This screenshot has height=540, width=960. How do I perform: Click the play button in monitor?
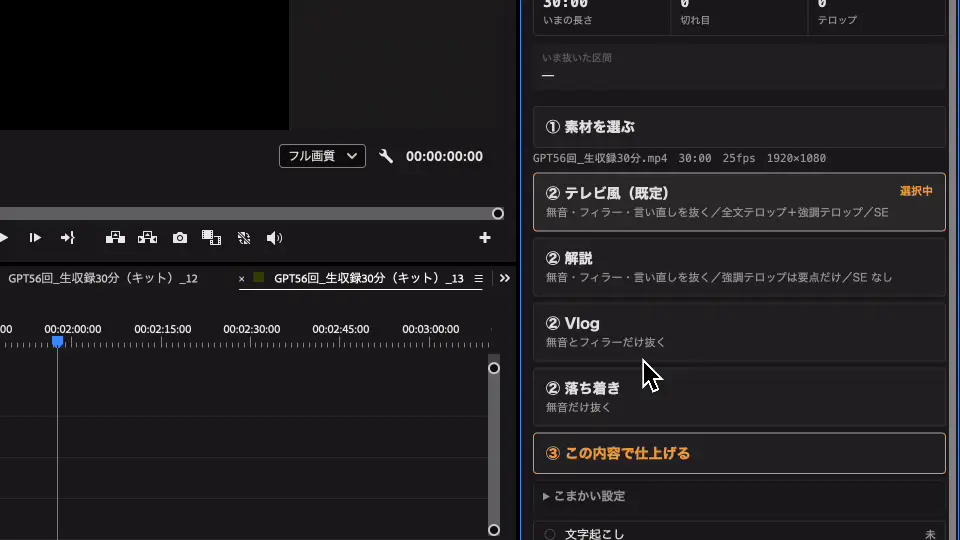coord(4,238)
